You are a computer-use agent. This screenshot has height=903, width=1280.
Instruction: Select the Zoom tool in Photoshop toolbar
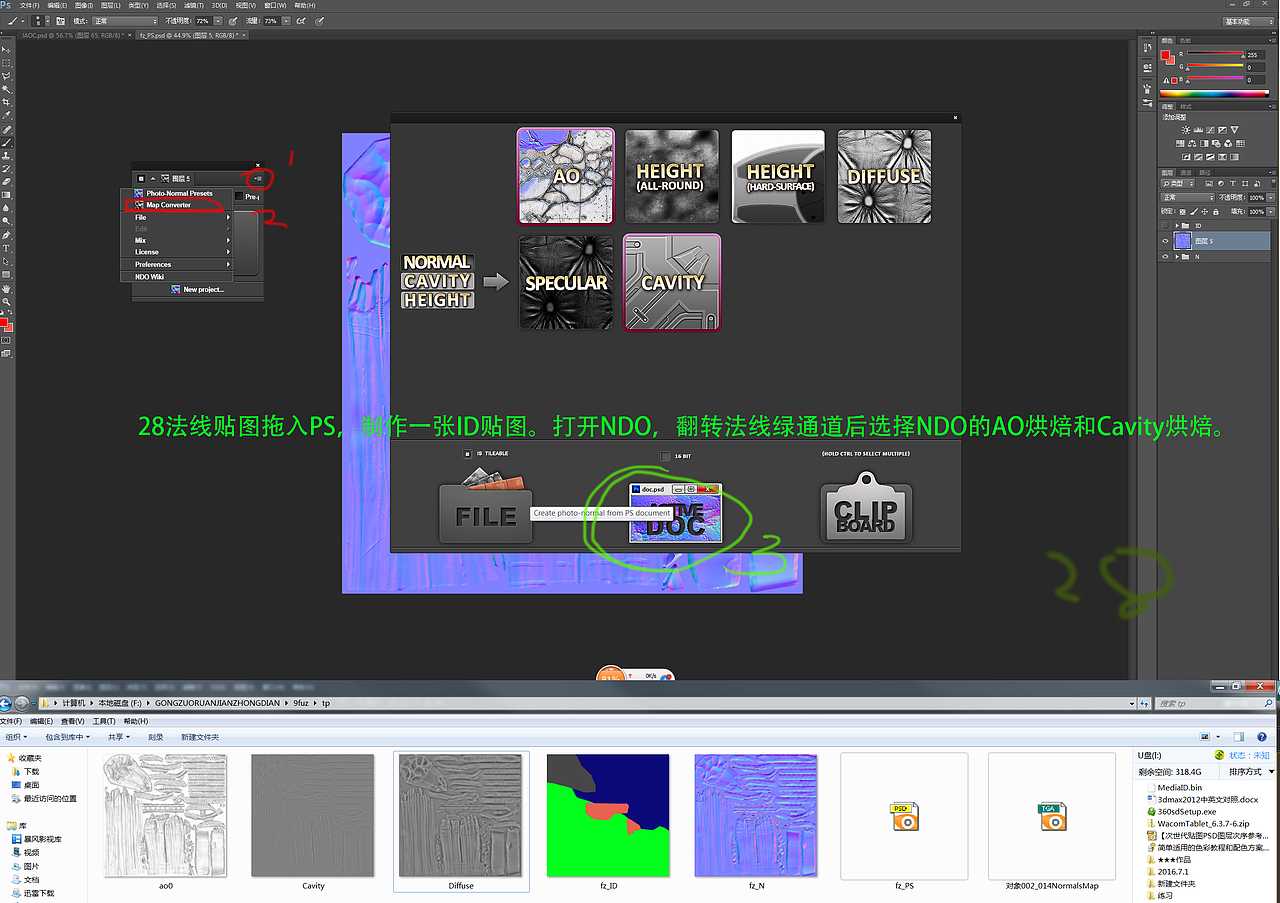pos(6,302)
